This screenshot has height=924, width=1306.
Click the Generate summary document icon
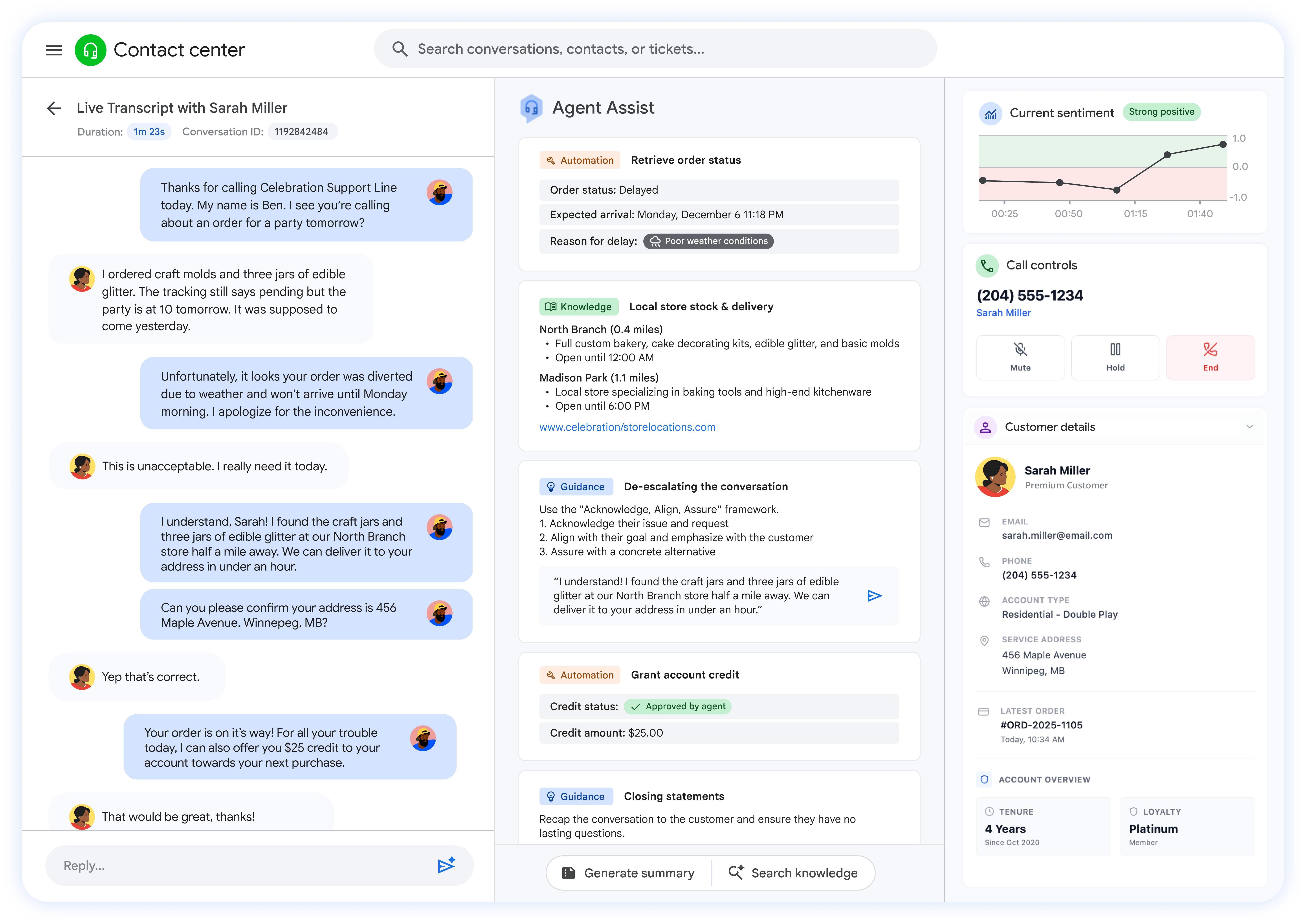coord(569,872)
